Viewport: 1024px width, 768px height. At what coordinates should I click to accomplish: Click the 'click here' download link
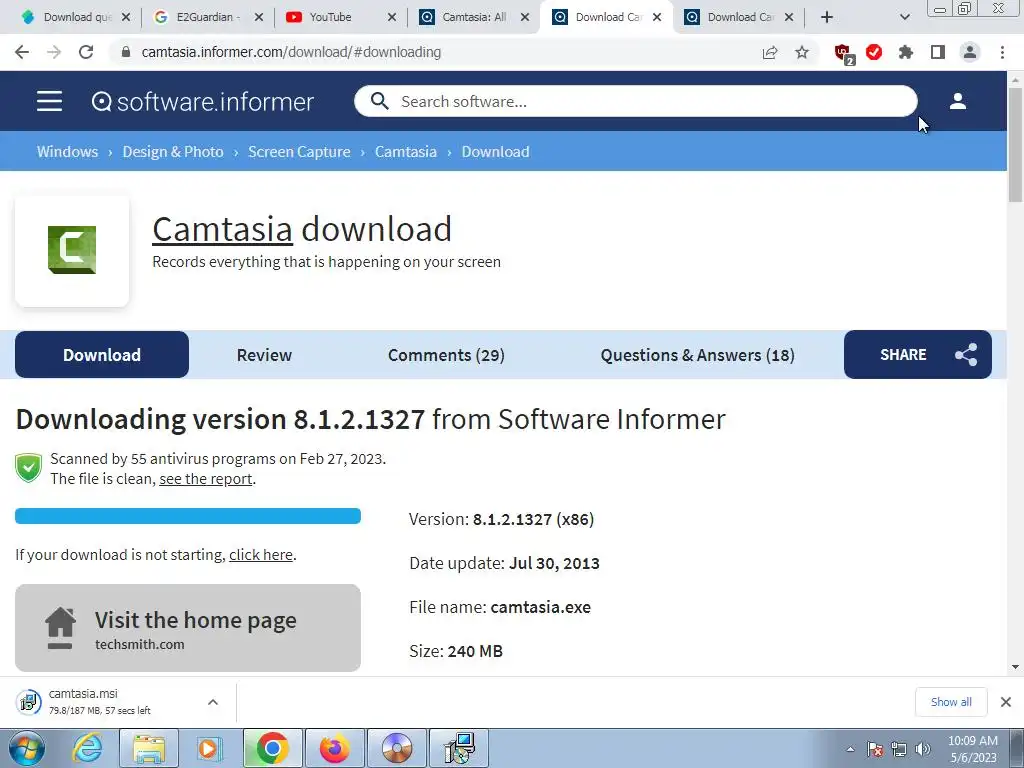point(261,554)
